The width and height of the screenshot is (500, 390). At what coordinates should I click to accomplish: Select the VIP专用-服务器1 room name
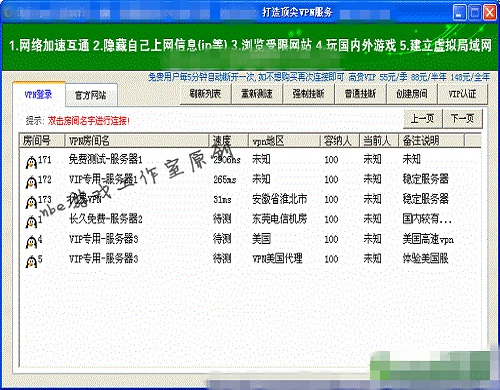[103, 179]
